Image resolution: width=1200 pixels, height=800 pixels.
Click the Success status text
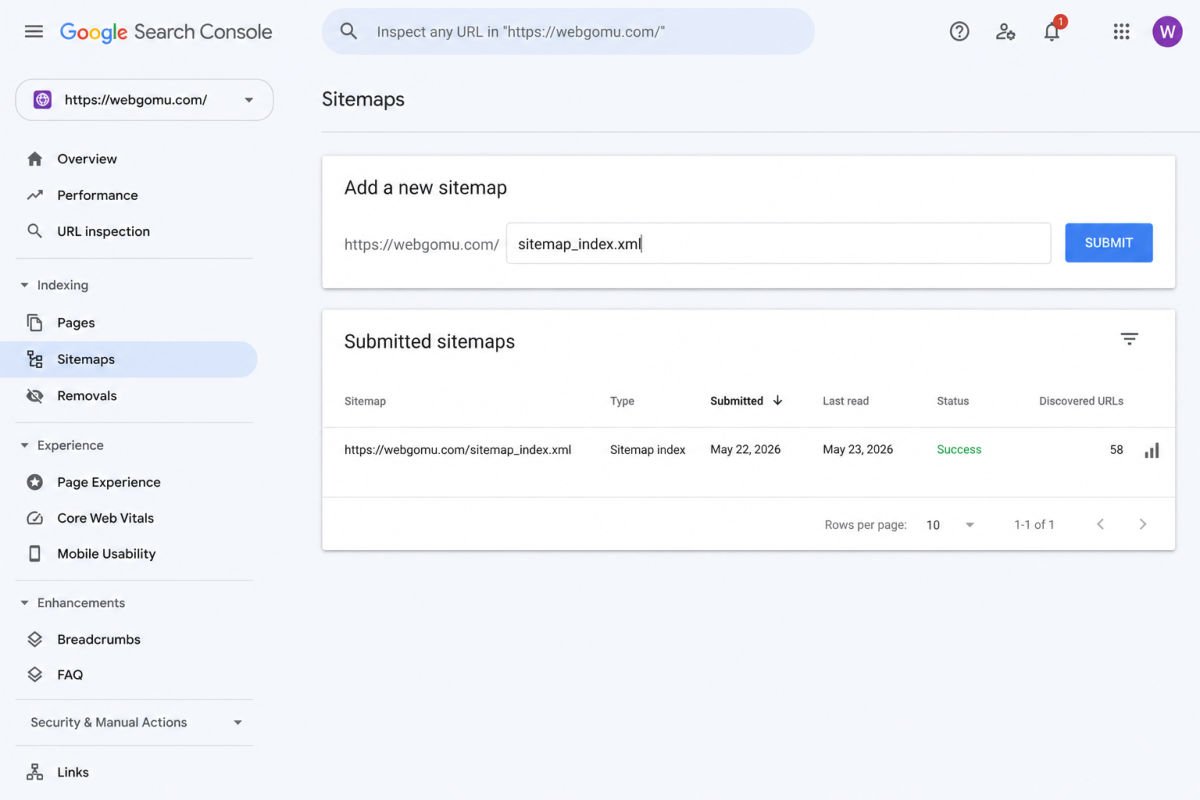coord(959,450)
